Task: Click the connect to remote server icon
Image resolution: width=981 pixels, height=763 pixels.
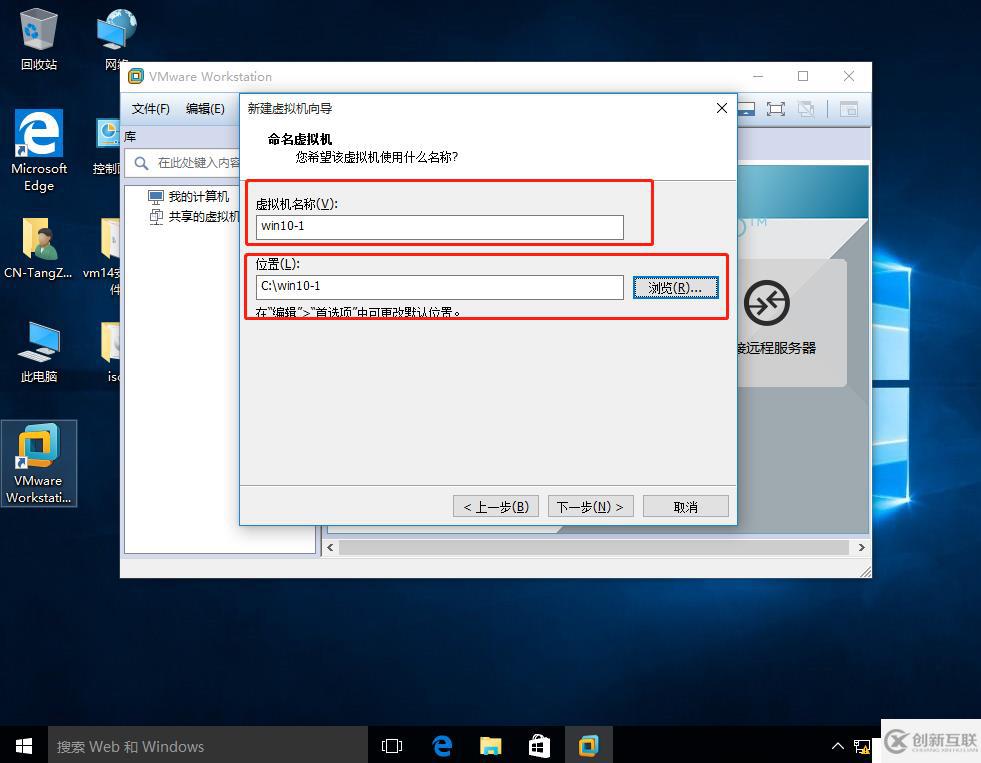Action: (767, 304)
